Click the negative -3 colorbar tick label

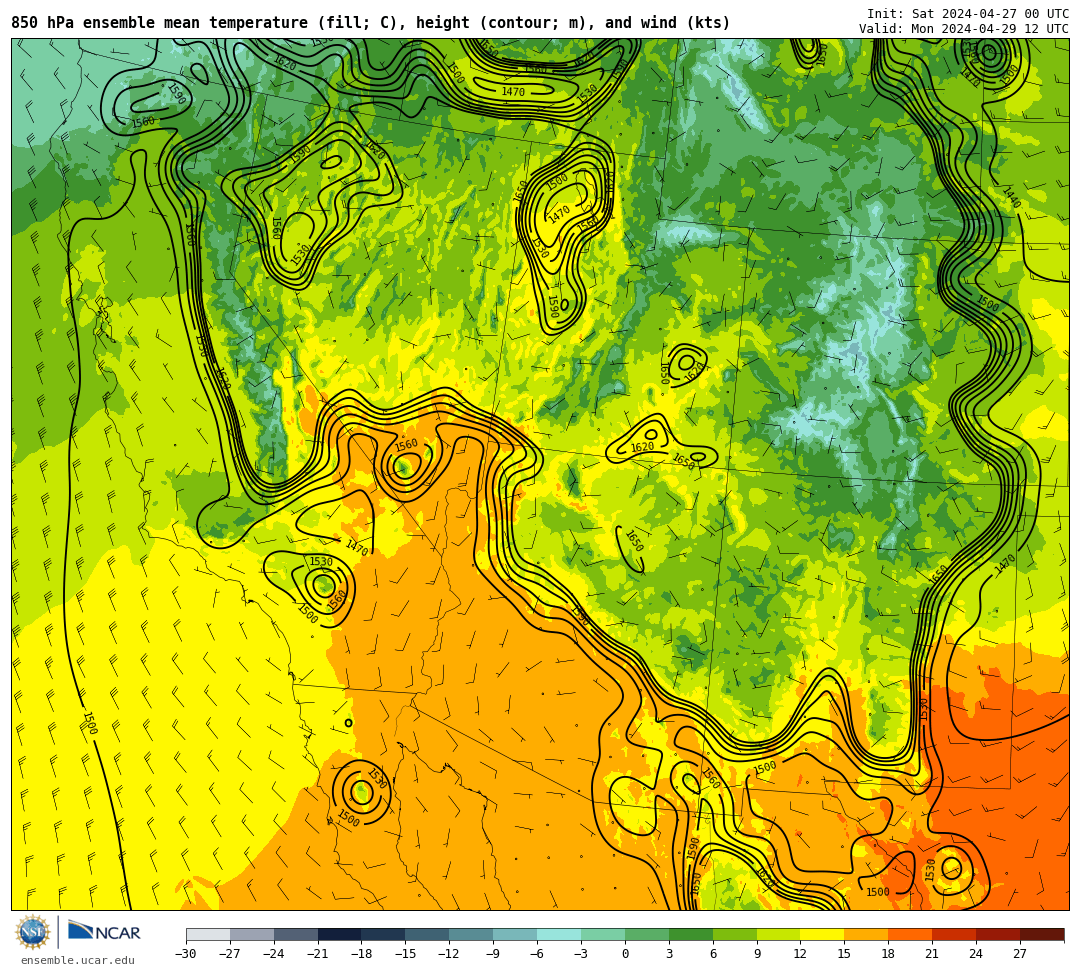click(581, 954)
